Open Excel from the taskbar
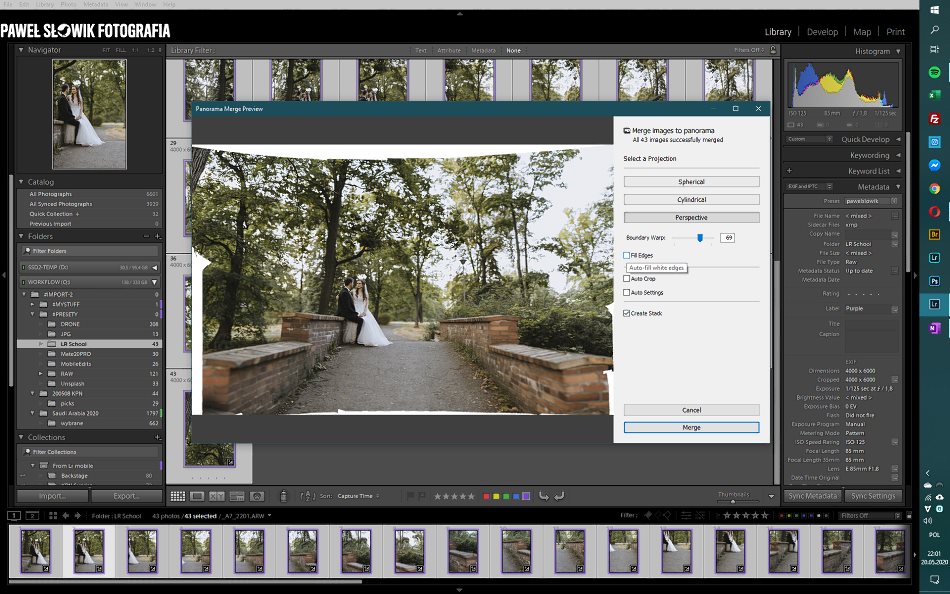 pos(934,95)
